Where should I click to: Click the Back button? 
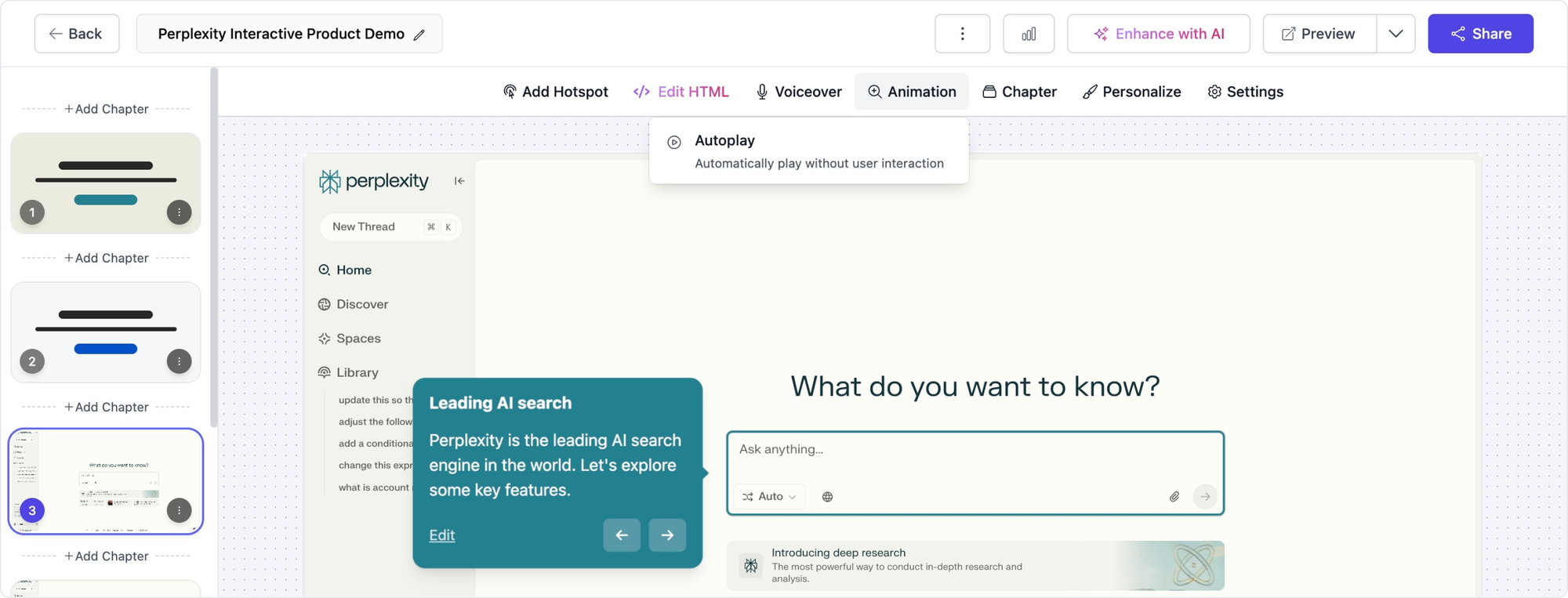point(77,34)
